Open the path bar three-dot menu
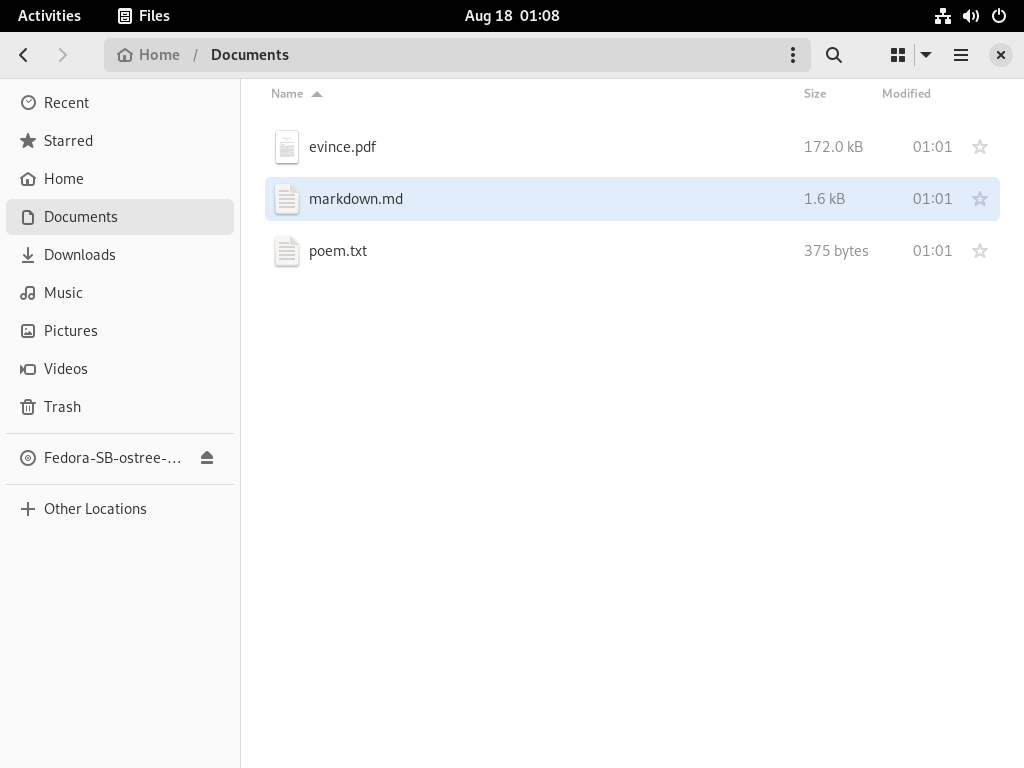Screen dimensions: 1024x768 (793, 55)
